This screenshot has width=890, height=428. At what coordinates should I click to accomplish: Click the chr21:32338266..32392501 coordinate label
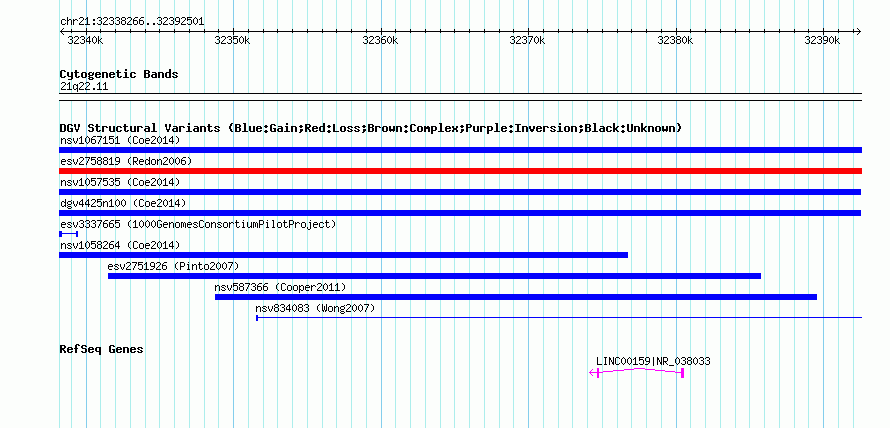click(132, 22)
